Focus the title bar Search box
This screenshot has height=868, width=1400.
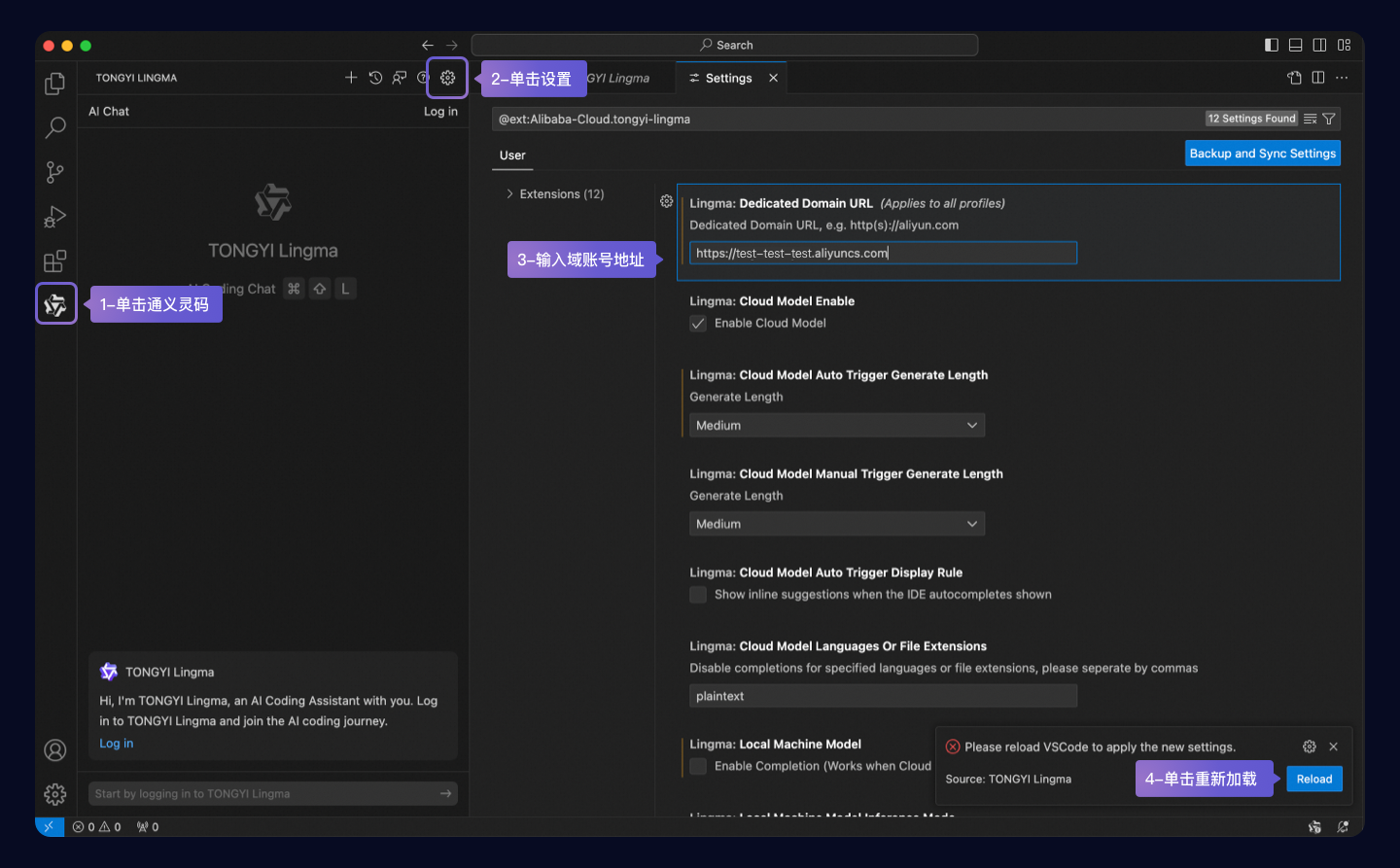click(724, 45)
